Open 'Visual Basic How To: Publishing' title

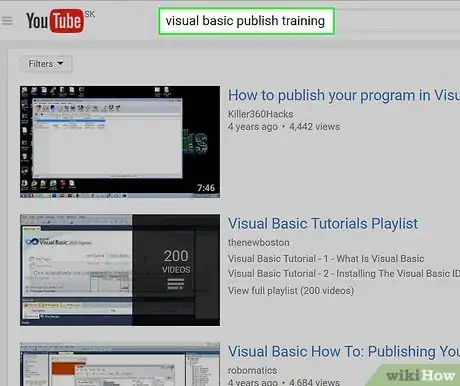pyautogui.click(x=344, y=351)
